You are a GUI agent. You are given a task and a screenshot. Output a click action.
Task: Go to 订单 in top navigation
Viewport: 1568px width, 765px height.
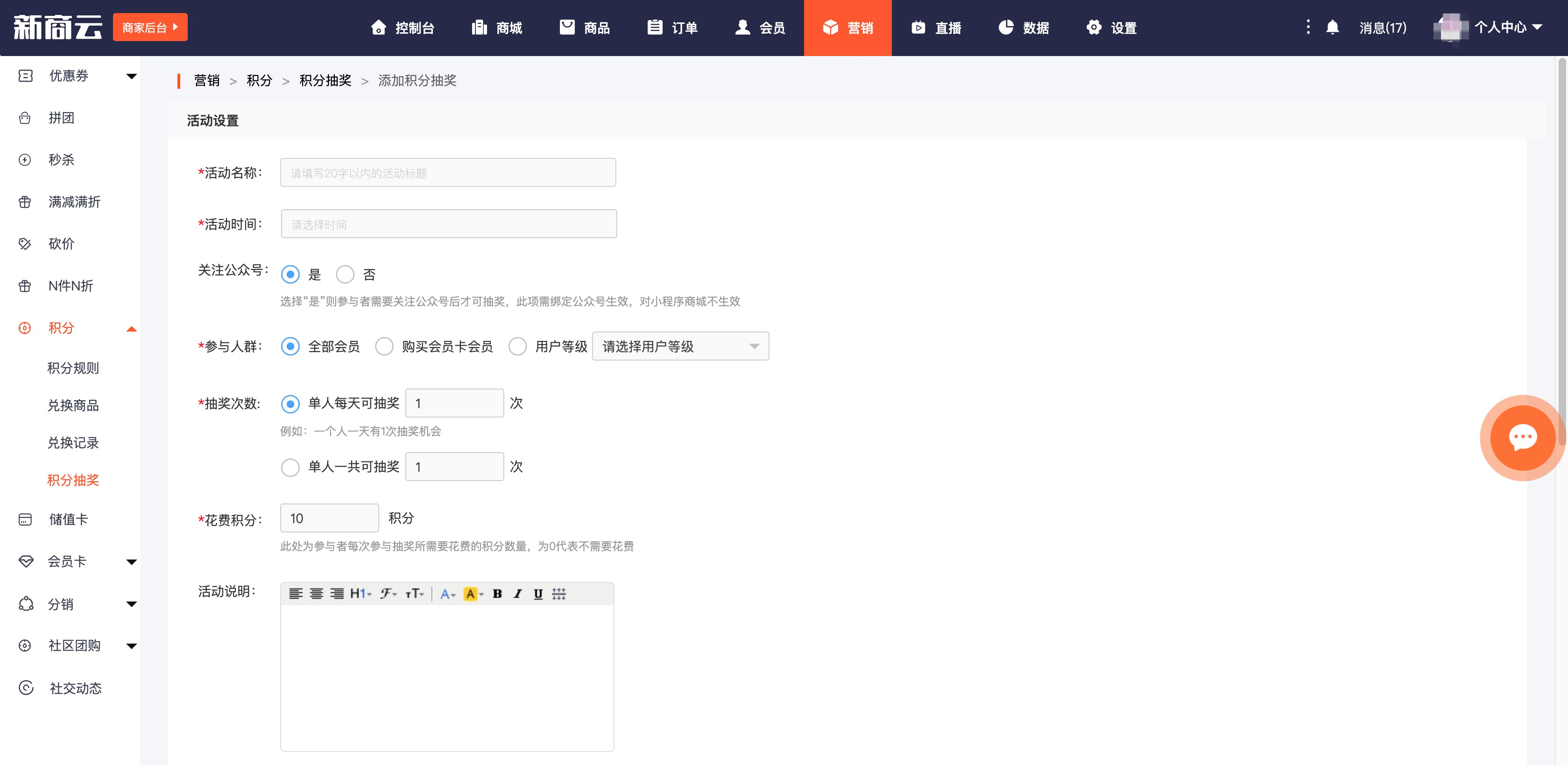pos(672,28)
